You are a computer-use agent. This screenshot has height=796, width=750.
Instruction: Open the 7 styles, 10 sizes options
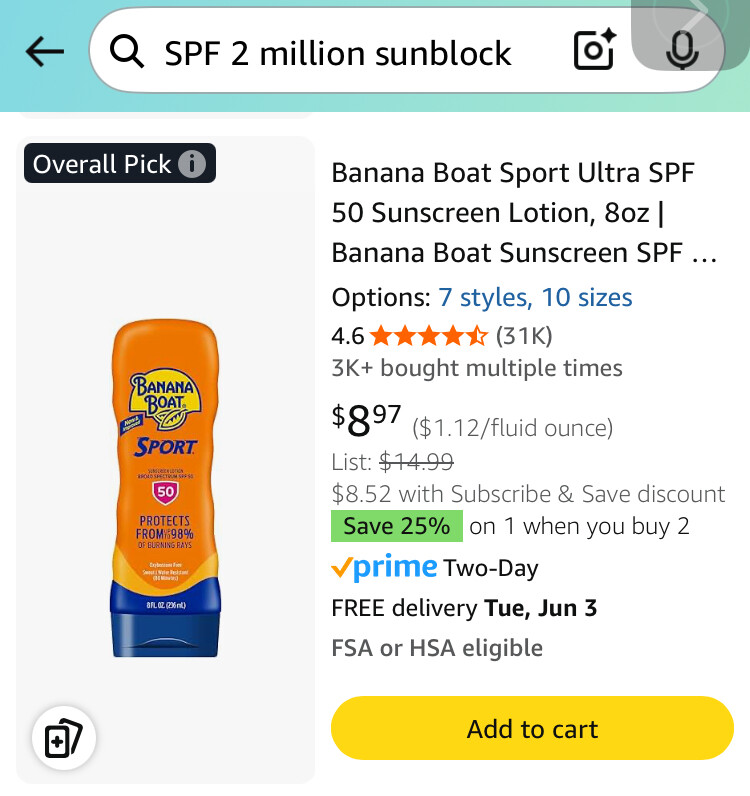[535, 297]
